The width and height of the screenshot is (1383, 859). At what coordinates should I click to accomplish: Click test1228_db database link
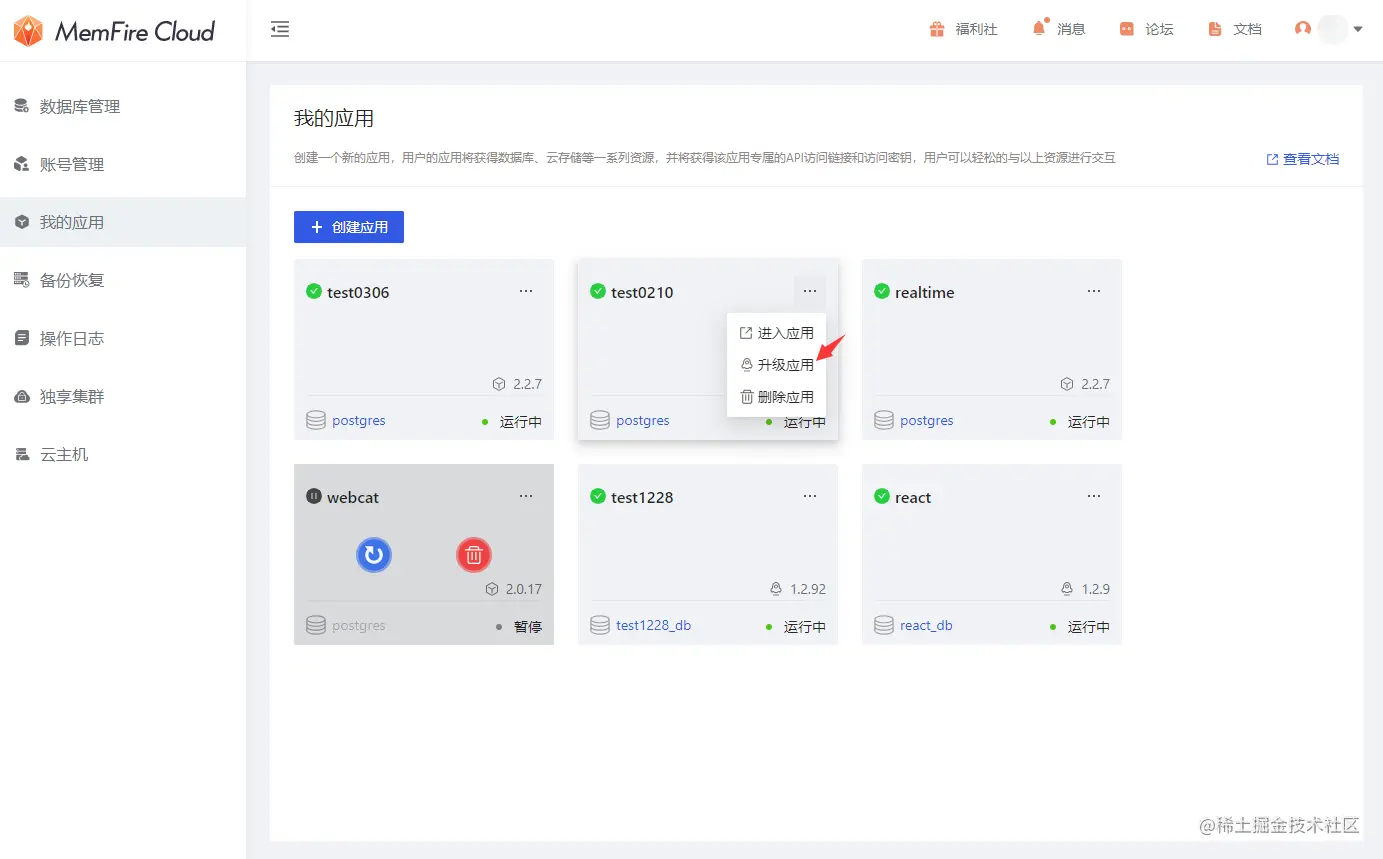click(x=654, y=626)
